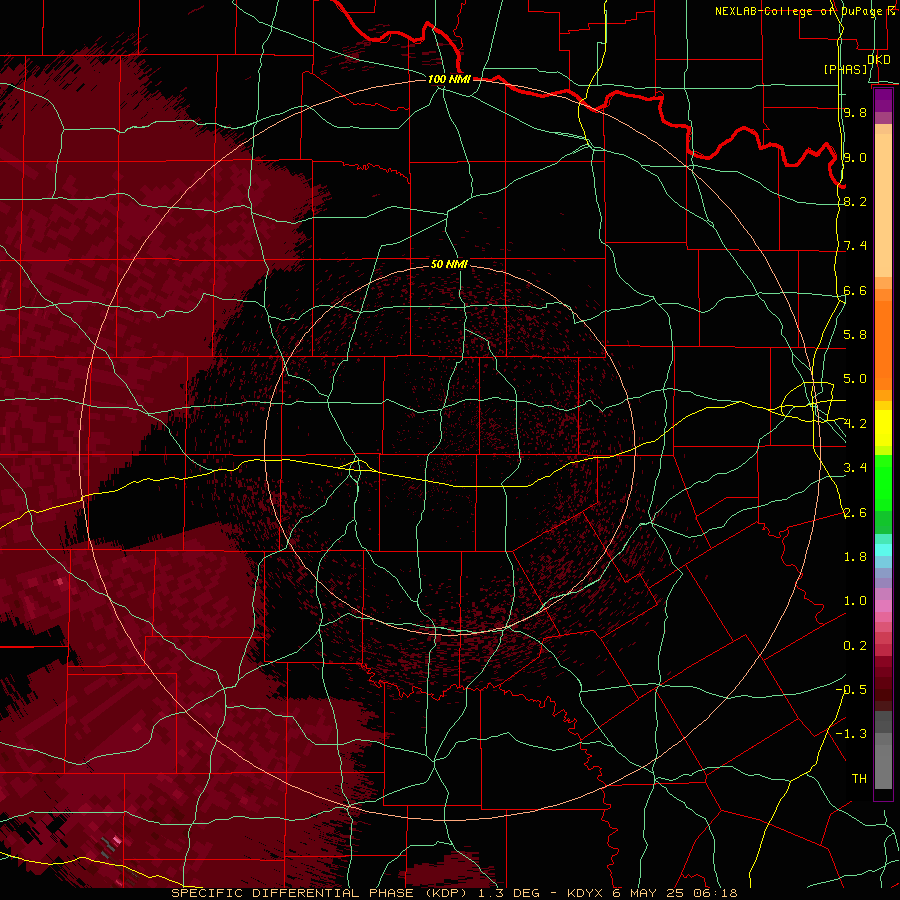The image size is (900, 900).
Task: Click the 1.0 scale value
Action: (x=855, y=601)
